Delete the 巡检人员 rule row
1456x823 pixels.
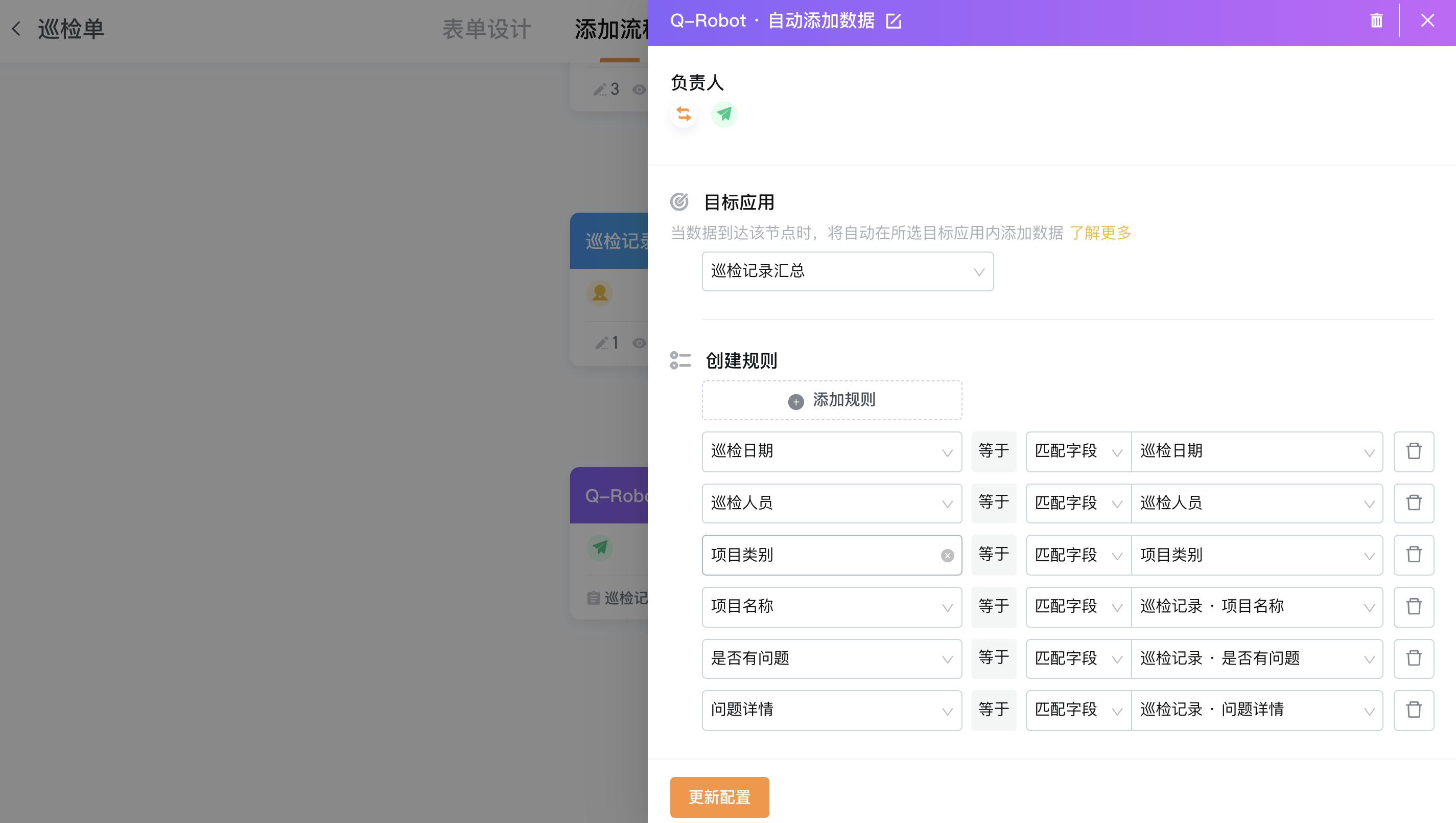point(1414,503)
